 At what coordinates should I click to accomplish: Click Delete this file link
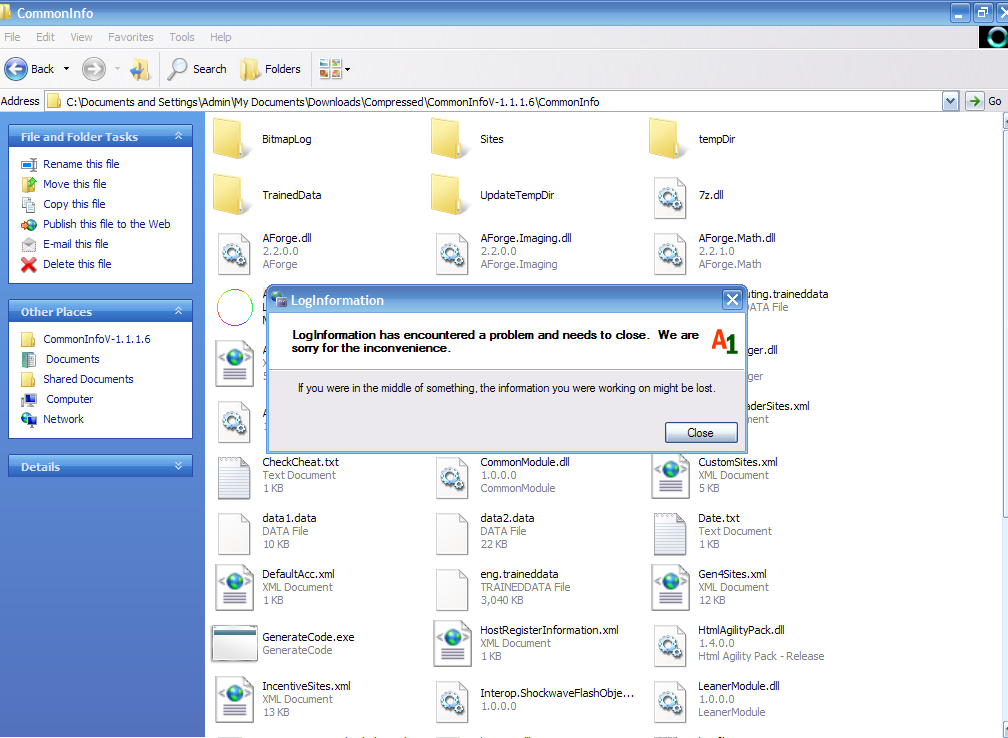point(77,264)
